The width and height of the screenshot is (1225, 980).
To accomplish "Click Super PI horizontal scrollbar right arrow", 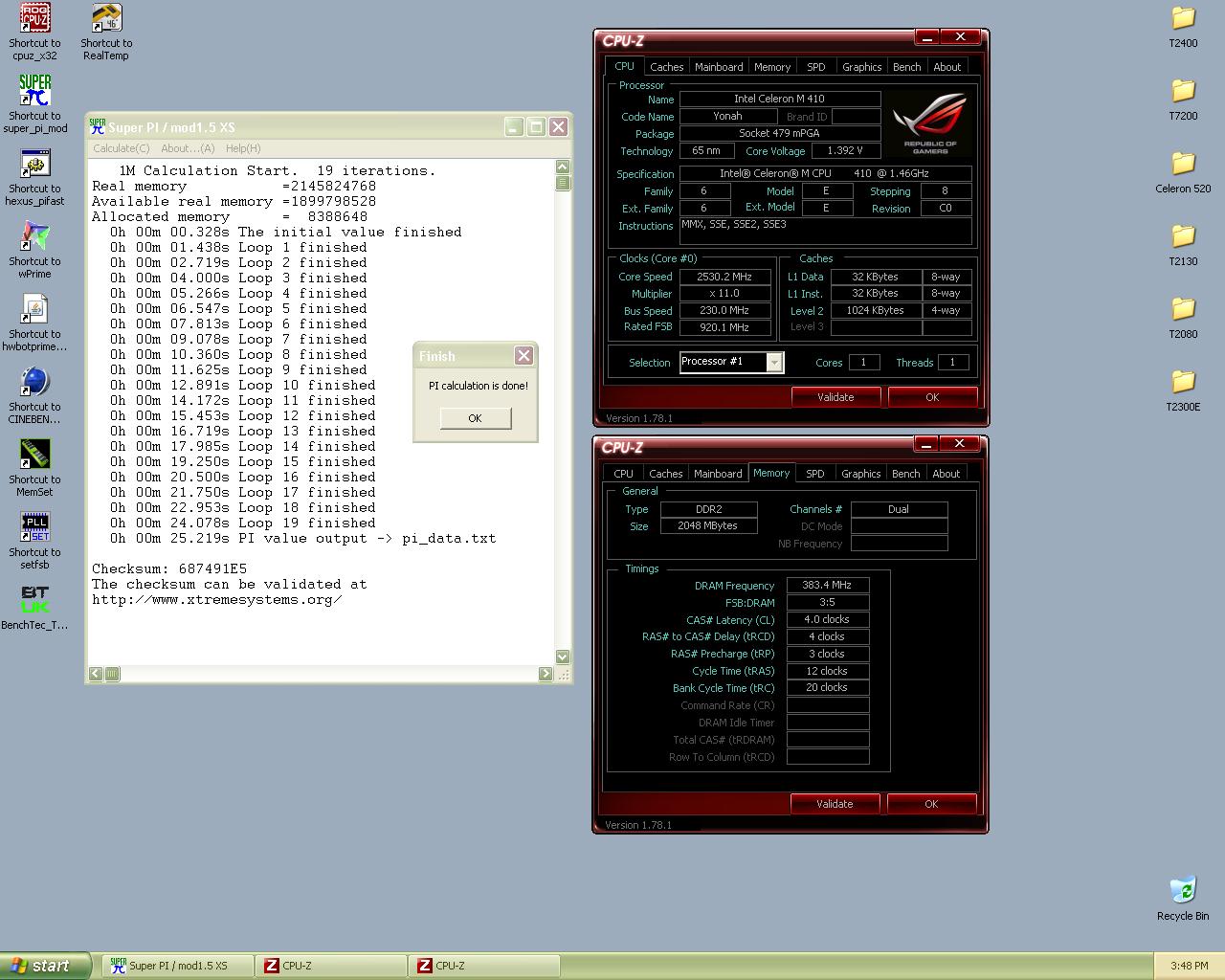I will 546,674.
